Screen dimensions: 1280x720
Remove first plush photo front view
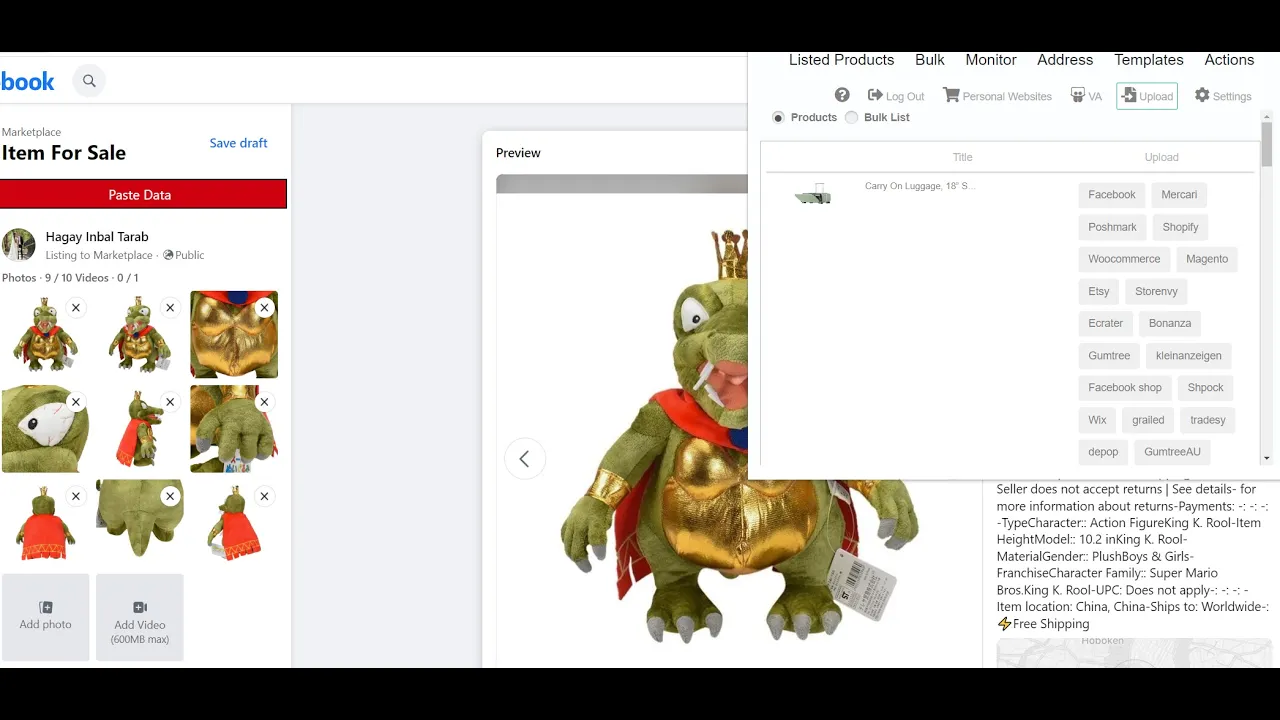76,308
